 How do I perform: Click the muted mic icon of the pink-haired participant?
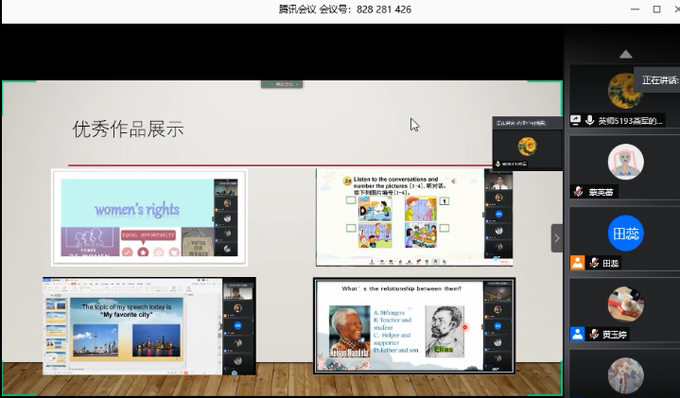(x=578, y=191)
